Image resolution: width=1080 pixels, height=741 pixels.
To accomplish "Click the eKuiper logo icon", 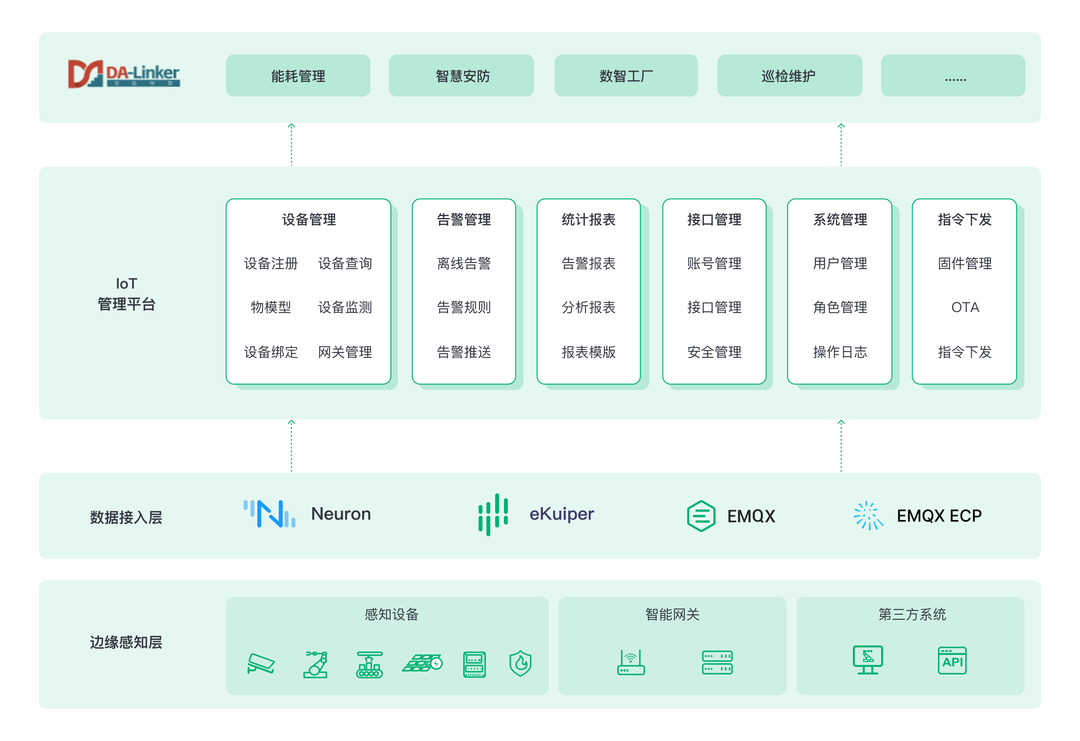I will click(x=493, y=515).
